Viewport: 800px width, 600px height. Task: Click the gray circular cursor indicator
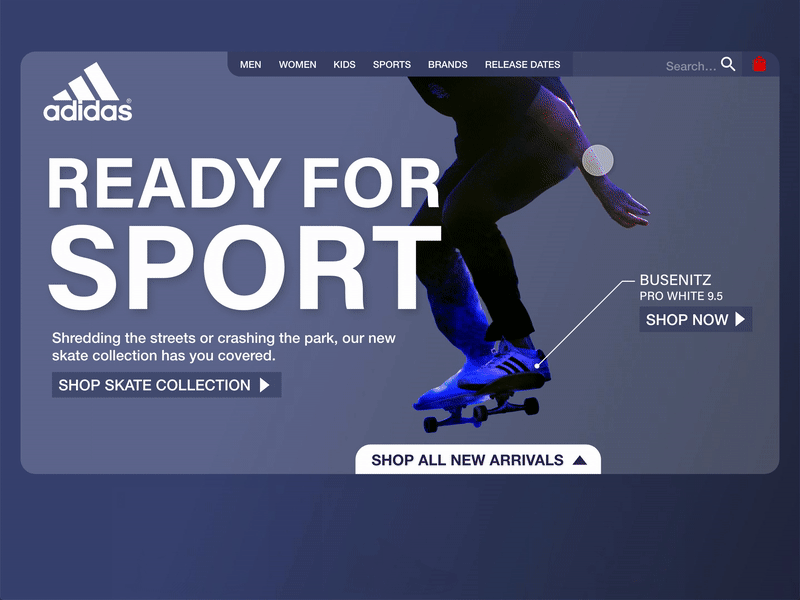(597, 160)
